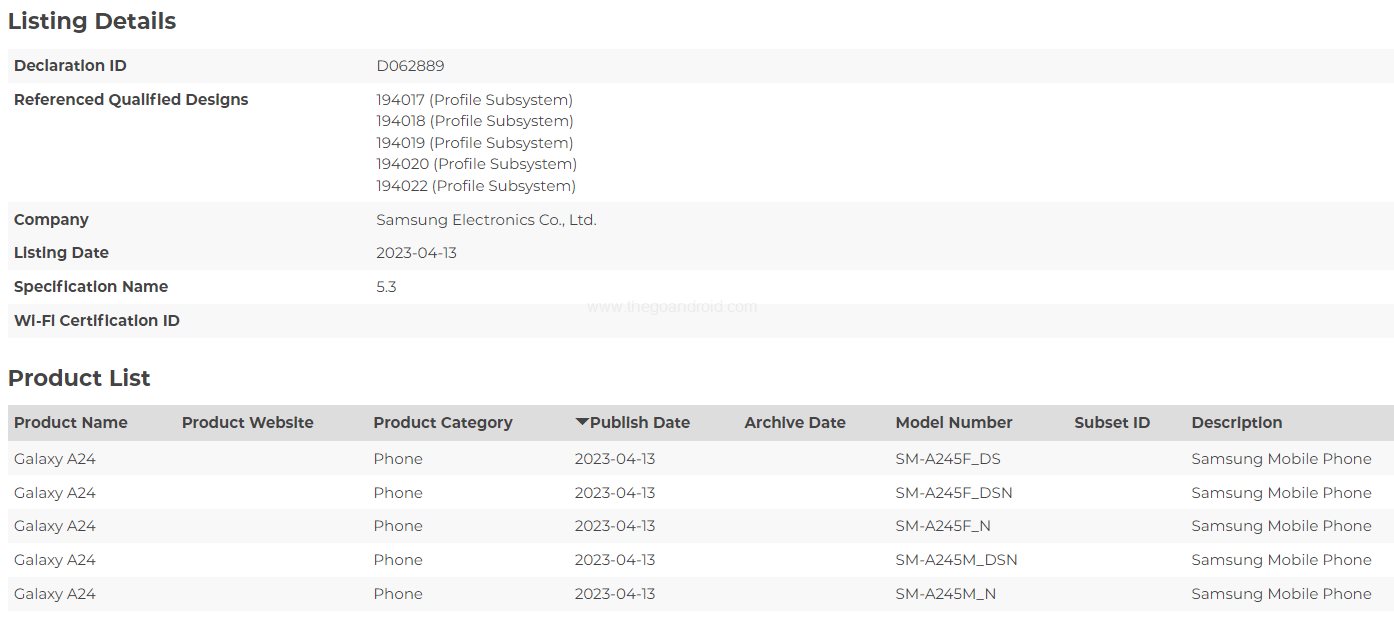Click the 194019 (Profile Subsystem) design entry
Image resolution: width=1394 pixels, height=620 pixels.
tap(474, 143)
